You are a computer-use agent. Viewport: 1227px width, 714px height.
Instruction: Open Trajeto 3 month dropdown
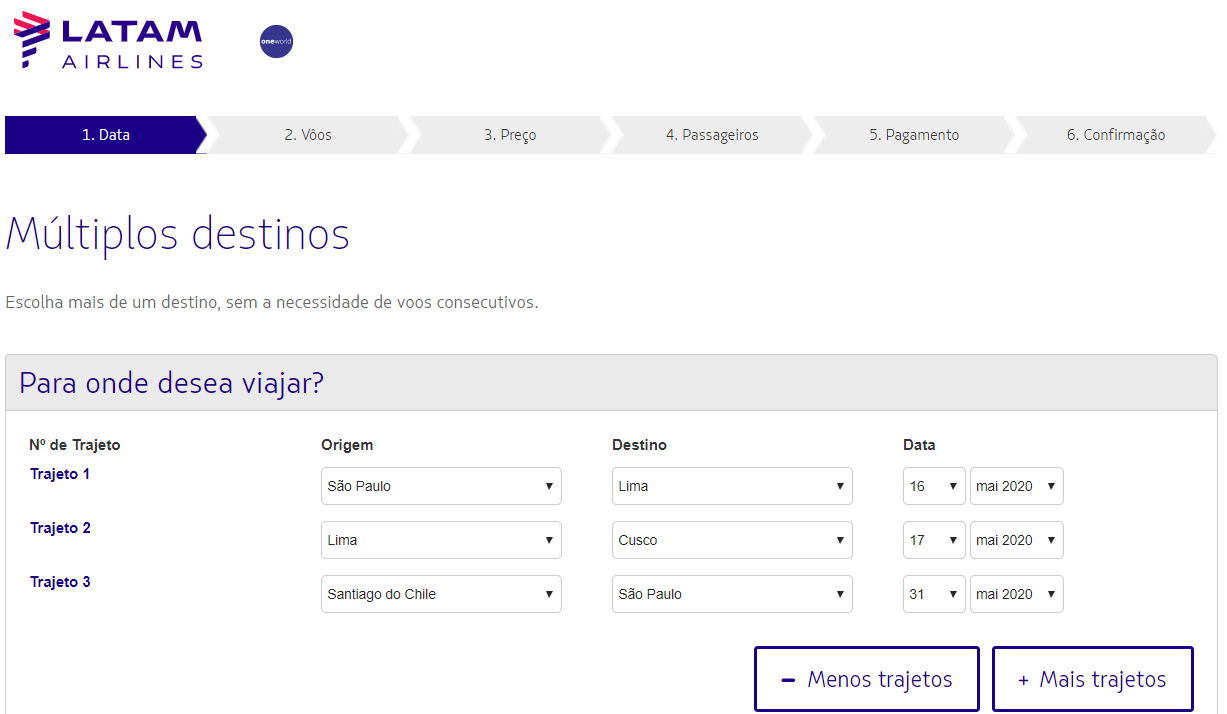pos(1016,594)
